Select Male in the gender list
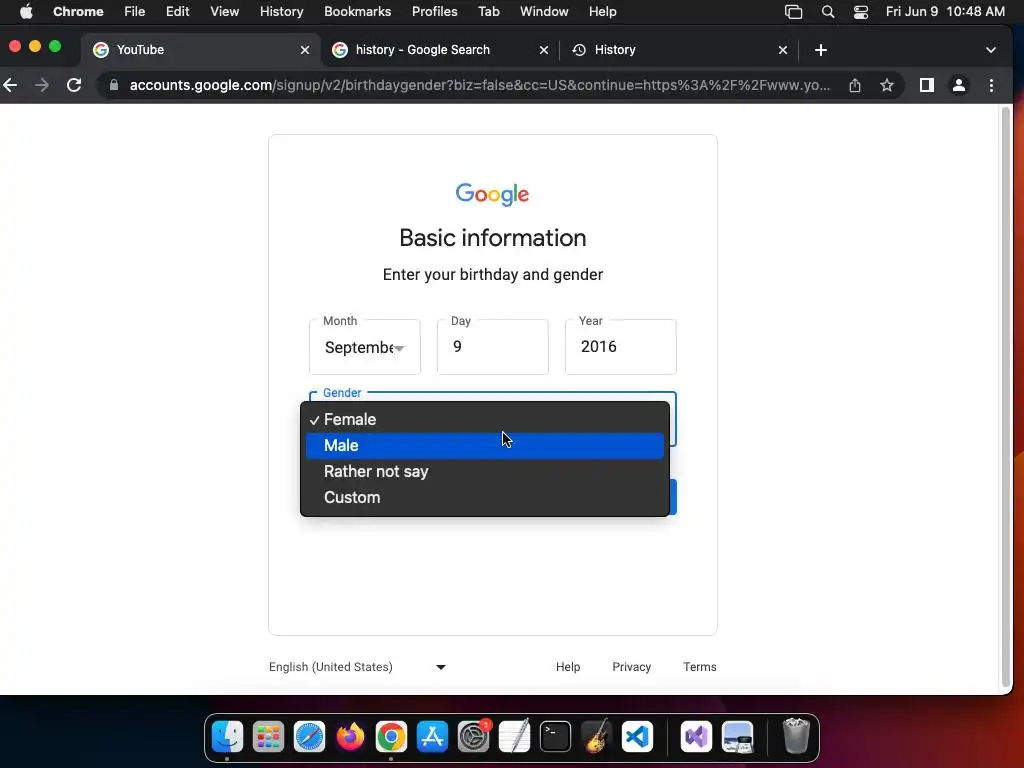 (x=485, y=445)
